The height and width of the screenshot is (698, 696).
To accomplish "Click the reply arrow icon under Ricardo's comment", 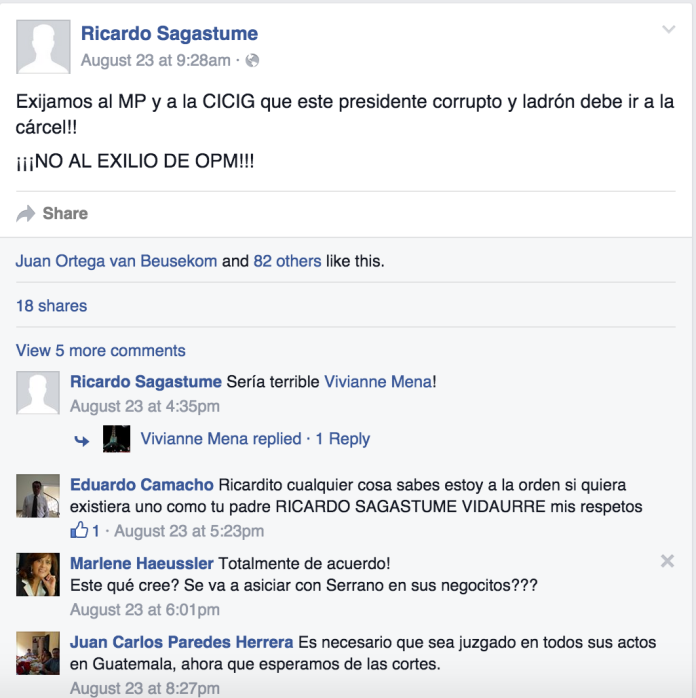I will point(81,440).
